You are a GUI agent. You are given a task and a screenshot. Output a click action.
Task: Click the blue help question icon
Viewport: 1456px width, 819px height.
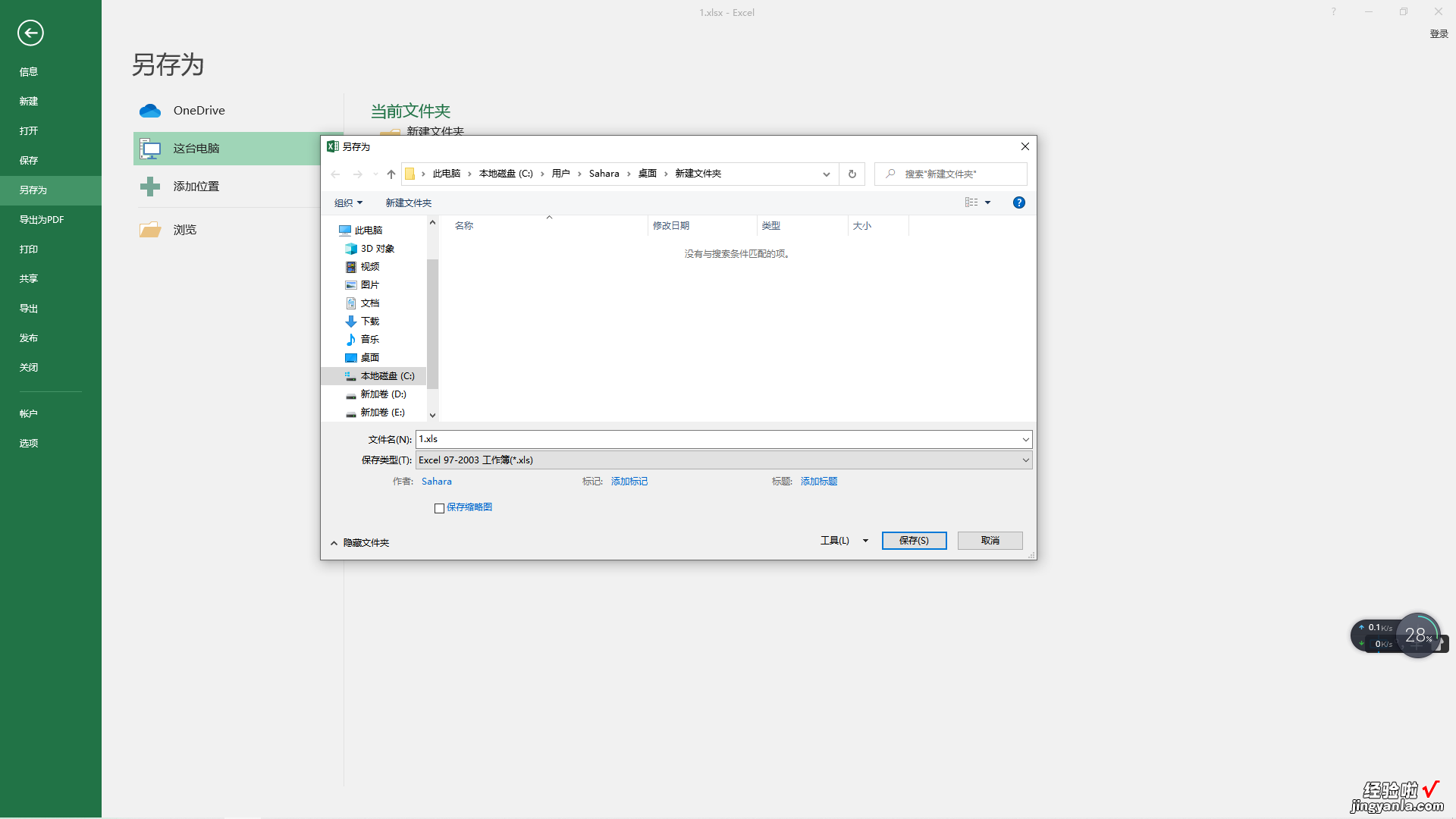click(x=1019, y=202)
